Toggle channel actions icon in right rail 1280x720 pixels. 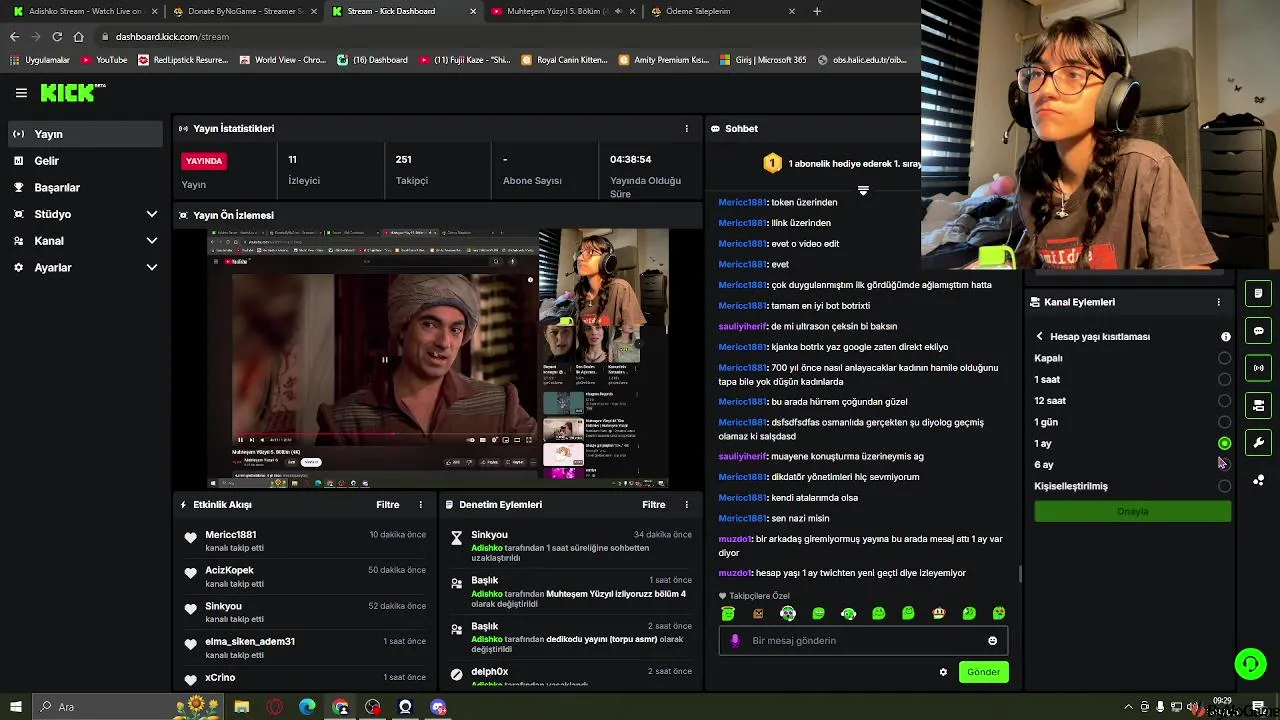1258,405
